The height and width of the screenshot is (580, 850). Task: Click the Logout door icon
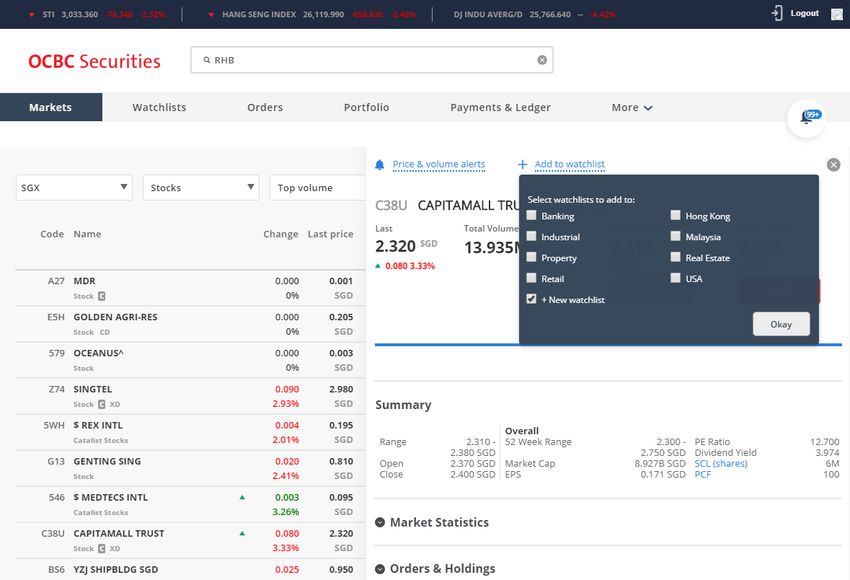777,14
